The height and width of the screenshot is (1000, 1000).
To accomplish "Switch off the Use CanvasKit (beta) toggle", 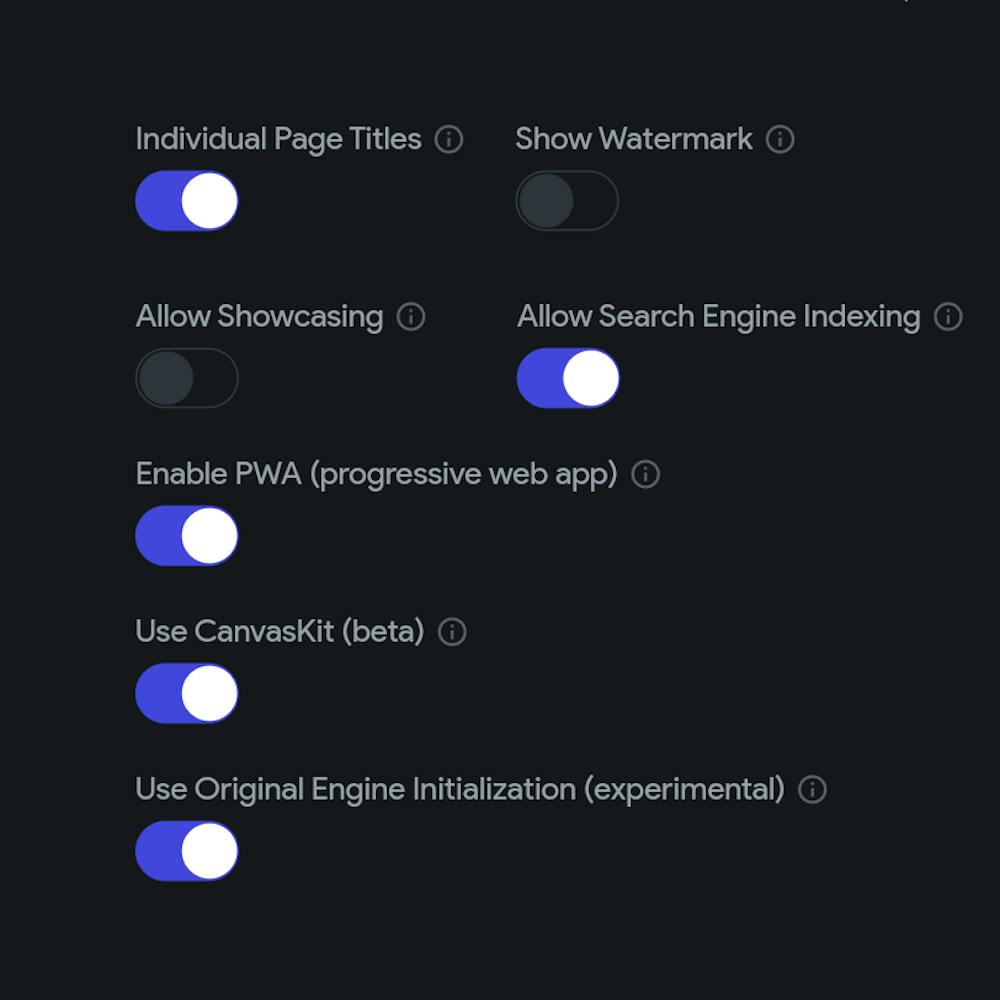I will click(187, 693).
